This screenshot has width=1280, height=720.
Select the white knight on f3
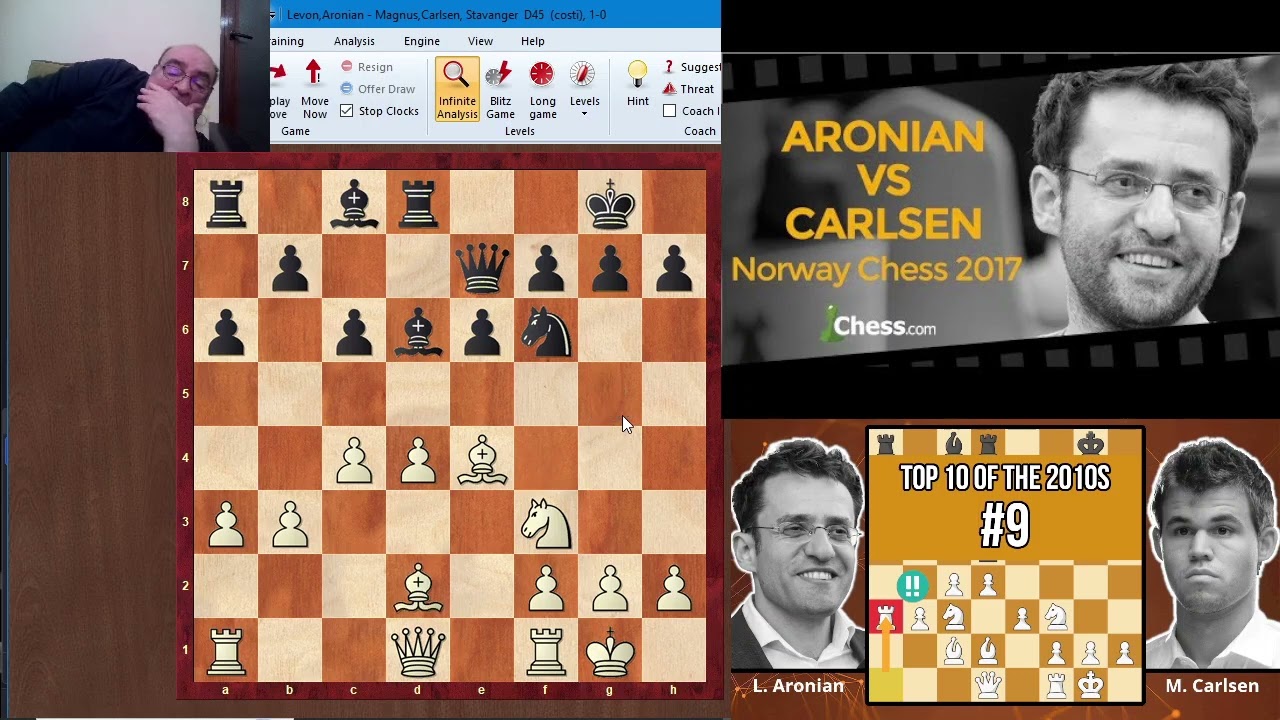pyautogui.click(x=546, y=522)
